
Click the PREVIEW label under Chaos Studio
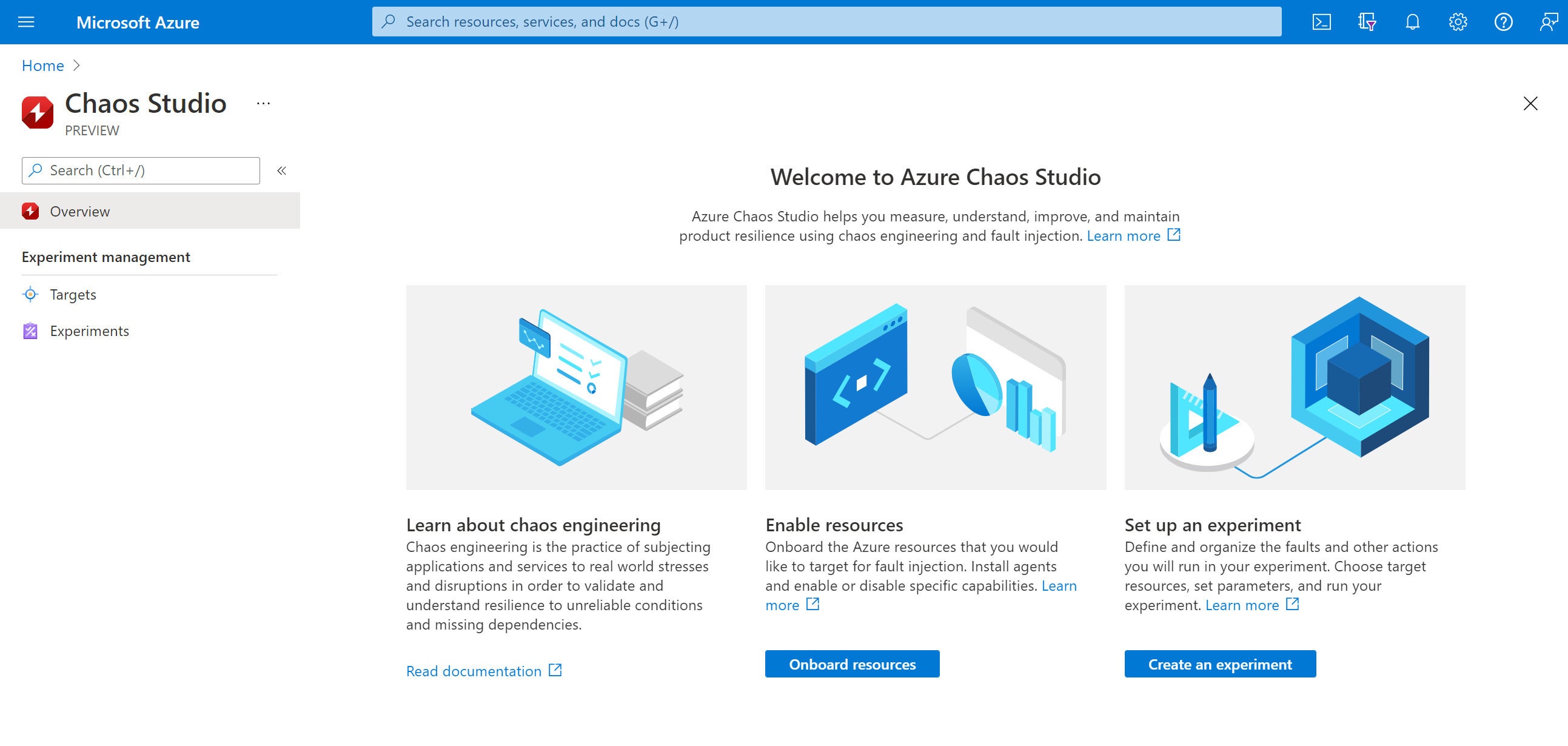point(92,130)
